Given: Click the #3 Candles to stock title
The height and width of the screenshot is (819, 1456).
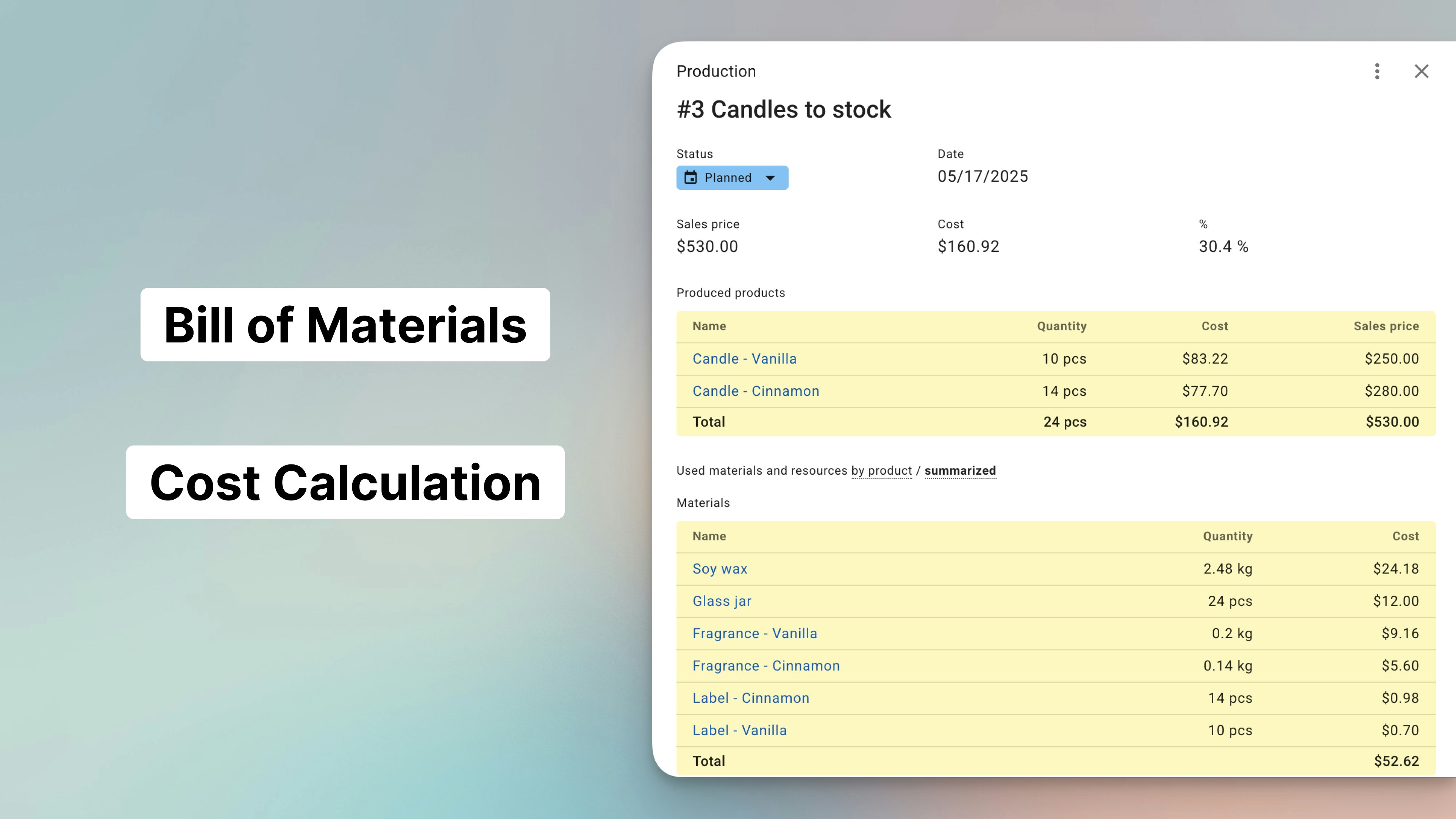Looking at the screenshot, I should [x=783, y=109].
